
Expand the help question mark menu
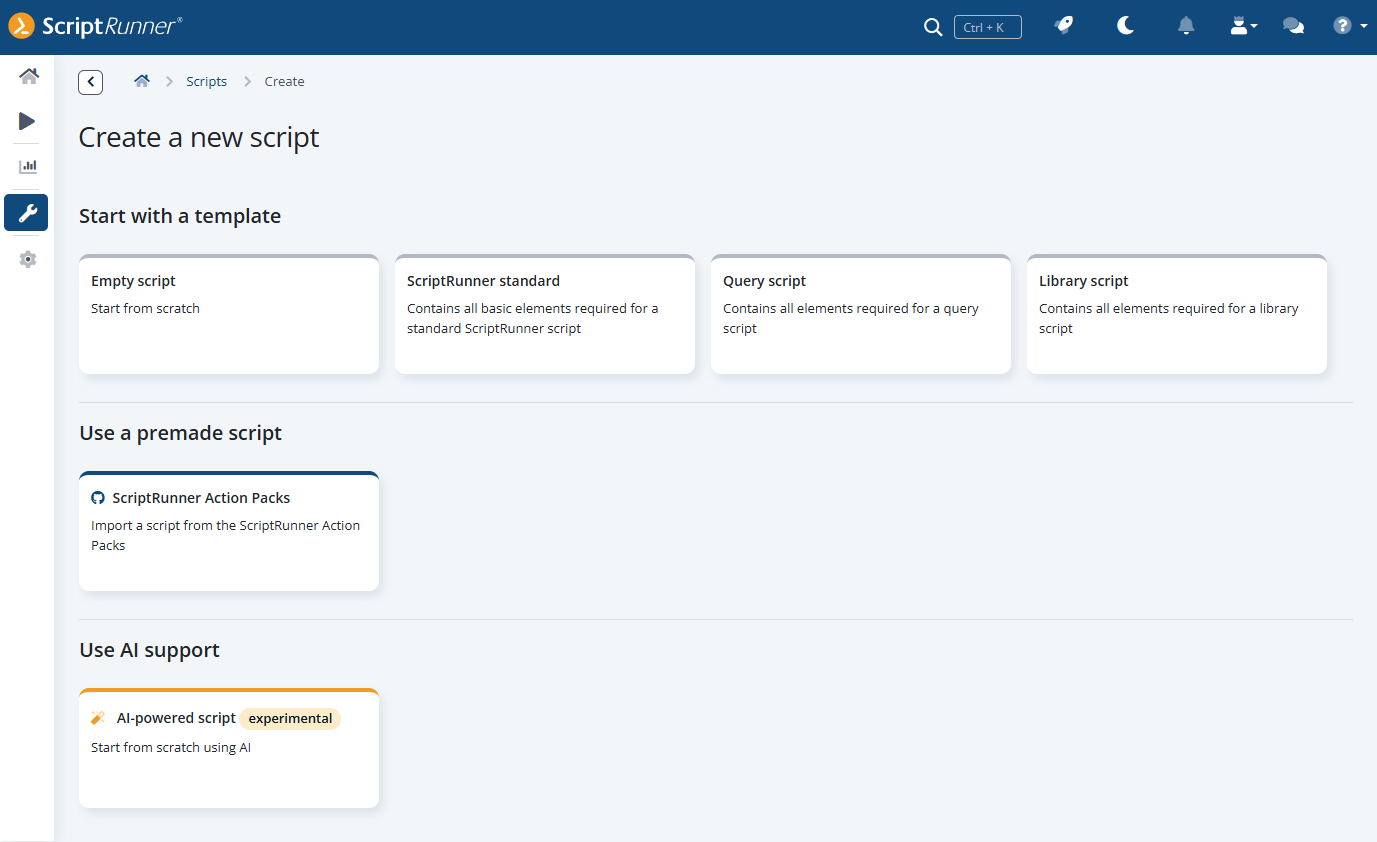(1349, 26)
